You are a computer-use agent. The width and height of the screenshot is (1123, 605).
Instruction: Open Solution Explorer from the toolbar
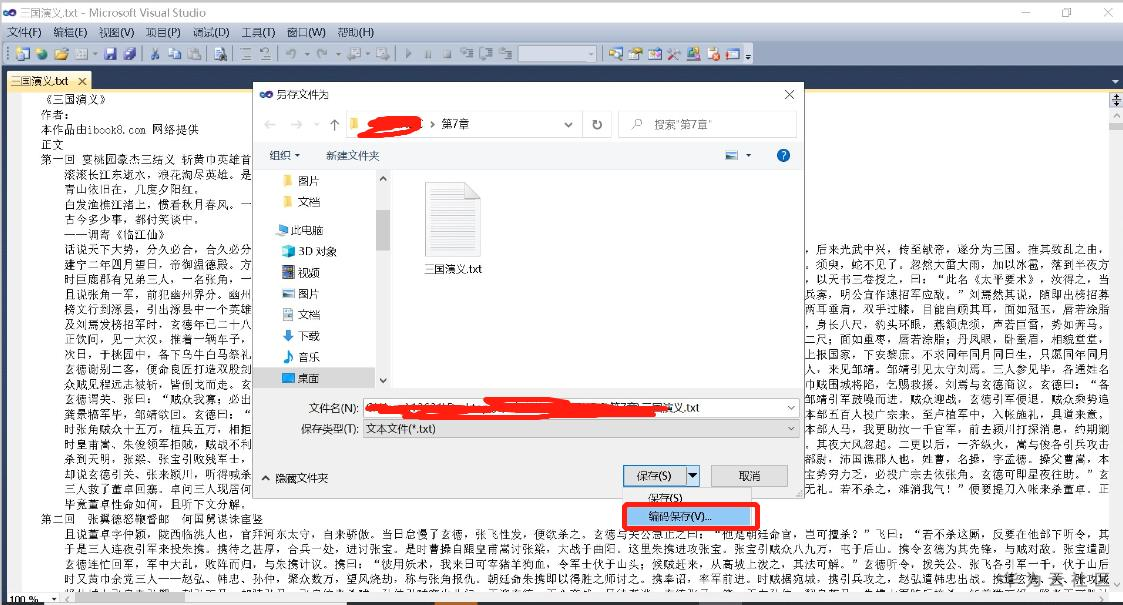(615, 54)
